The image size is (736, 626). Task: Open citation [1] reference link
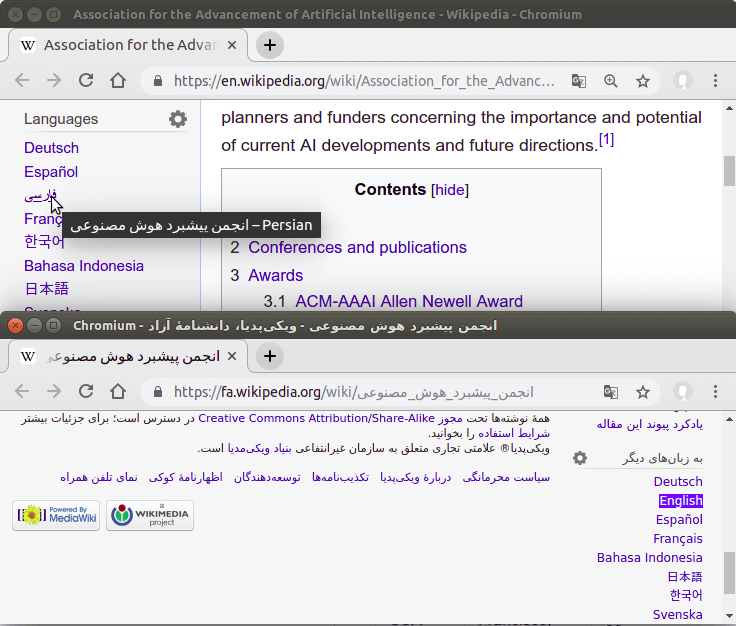pyautogui.click(x=606, y=139)
